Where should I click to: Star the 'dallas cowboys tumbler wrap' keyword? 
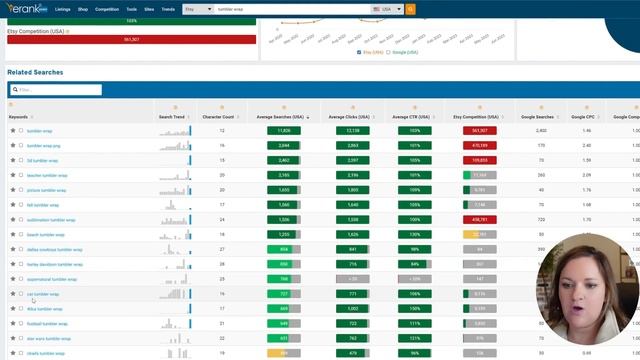pyautogui.click(x=13, y=249)
